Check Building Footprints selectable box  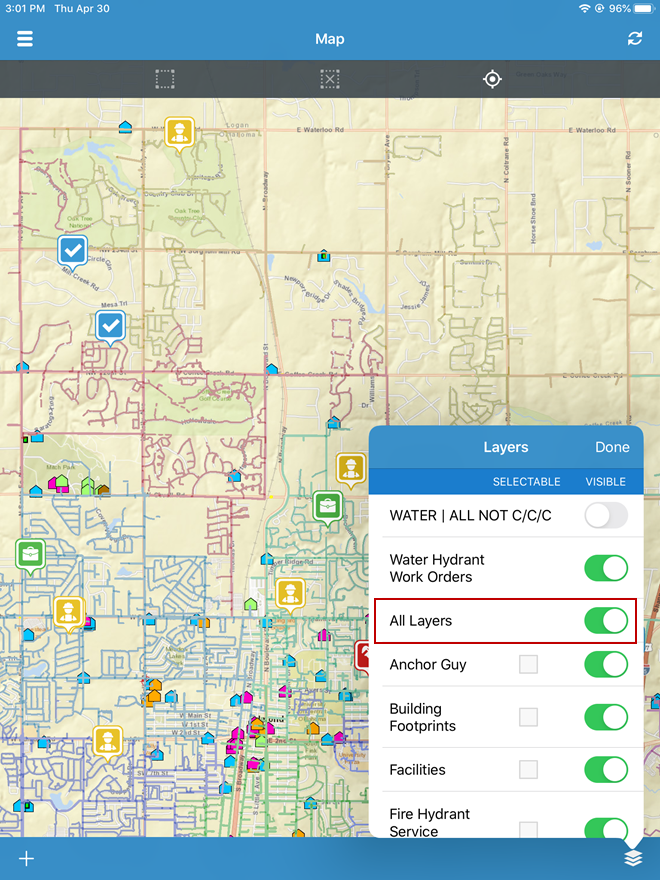tap(528, 717)
